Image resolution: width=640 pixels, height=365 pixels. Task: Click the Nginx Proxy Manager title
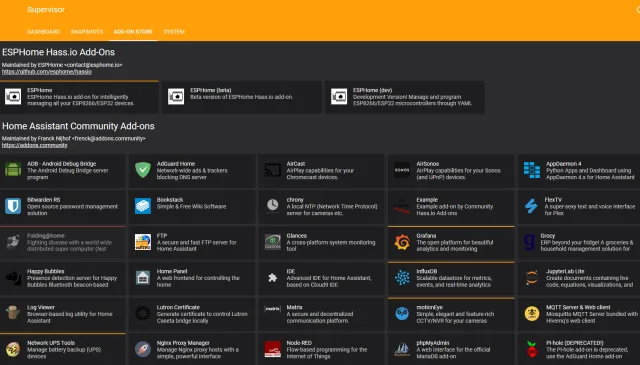click(183, 343)
